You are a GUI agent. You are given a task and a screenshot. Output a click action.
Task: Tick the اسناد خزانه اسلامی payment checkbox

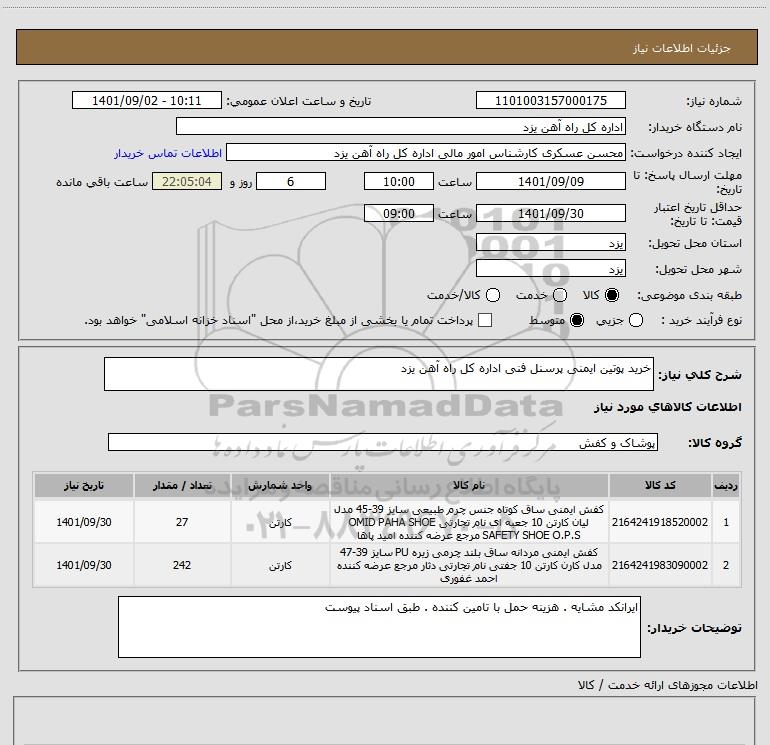(485, 320)
